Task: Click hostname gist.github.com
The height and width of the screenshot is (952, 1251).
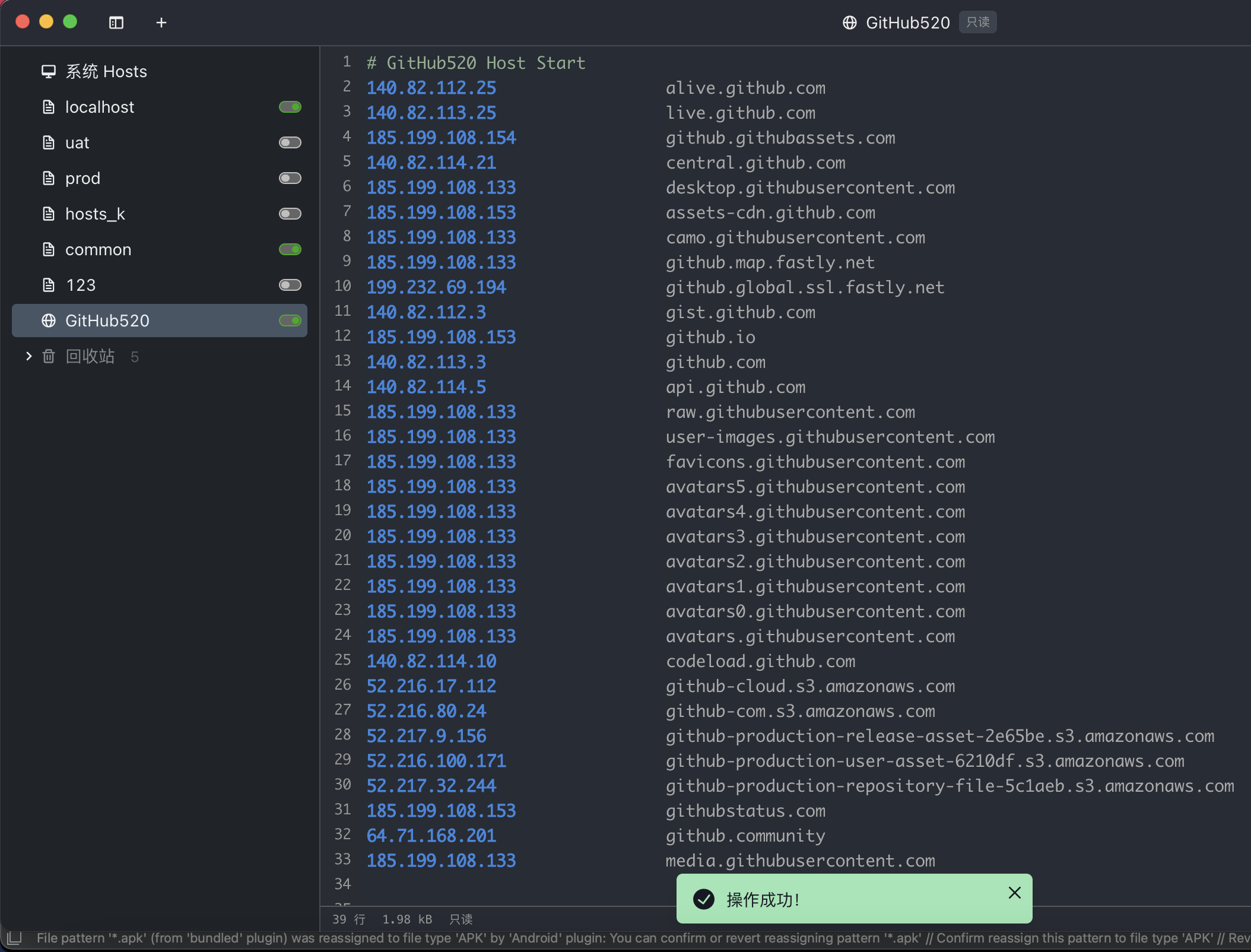Action: pyautogui.click(x=741, y=312)
